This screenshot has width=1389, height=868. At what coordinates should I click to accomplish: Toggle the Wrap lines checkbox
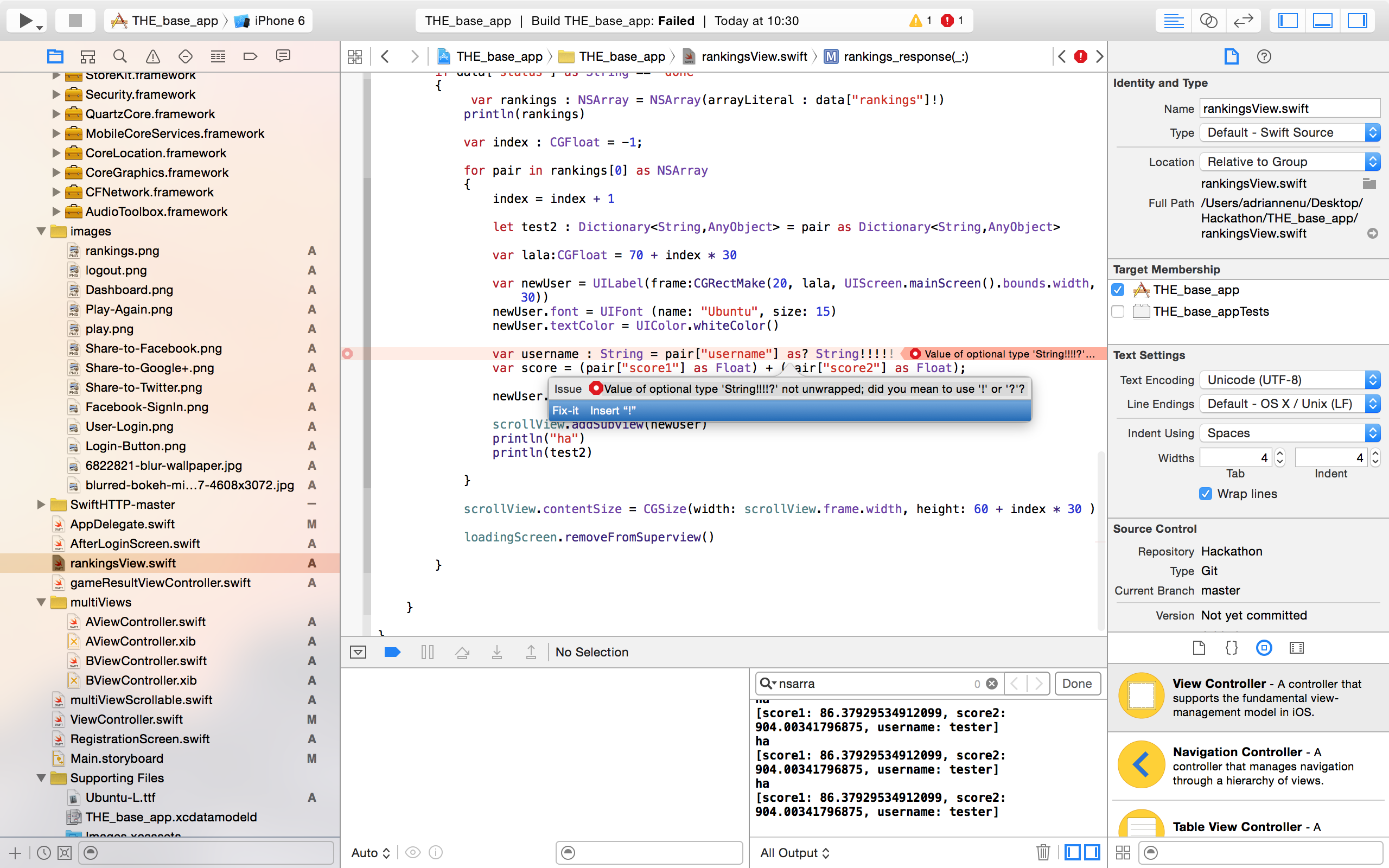coord(1205,494)
